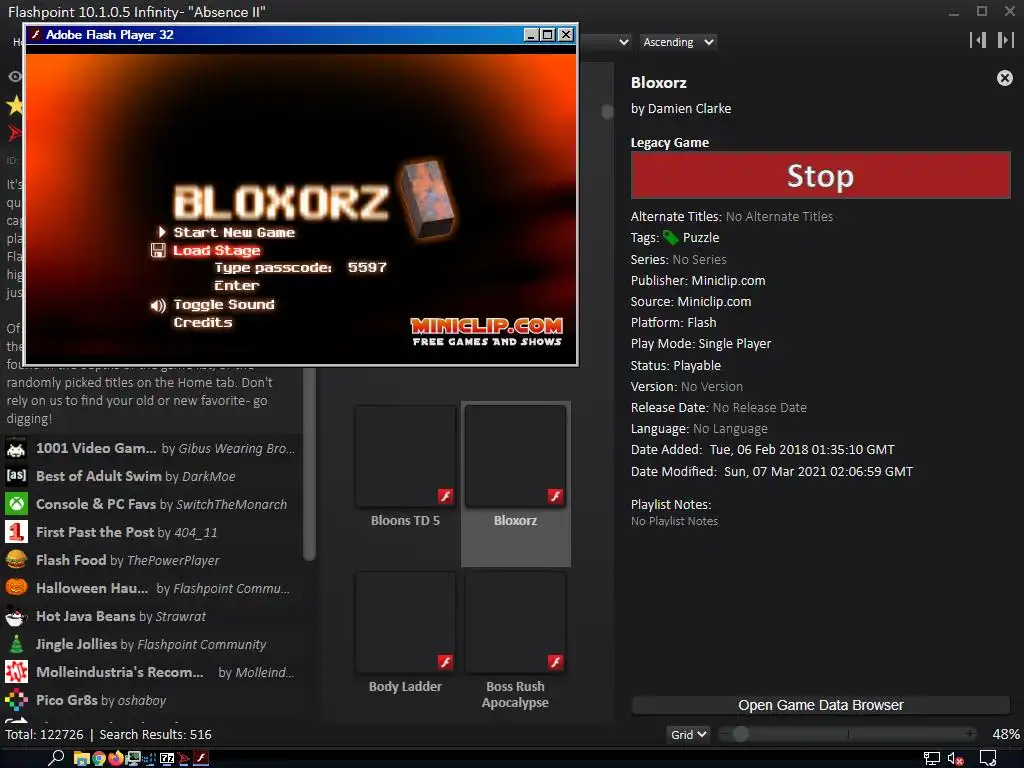Collapse the right sidebar using top-right toggle
The image size is (1024, 768).
[1005, 40]
